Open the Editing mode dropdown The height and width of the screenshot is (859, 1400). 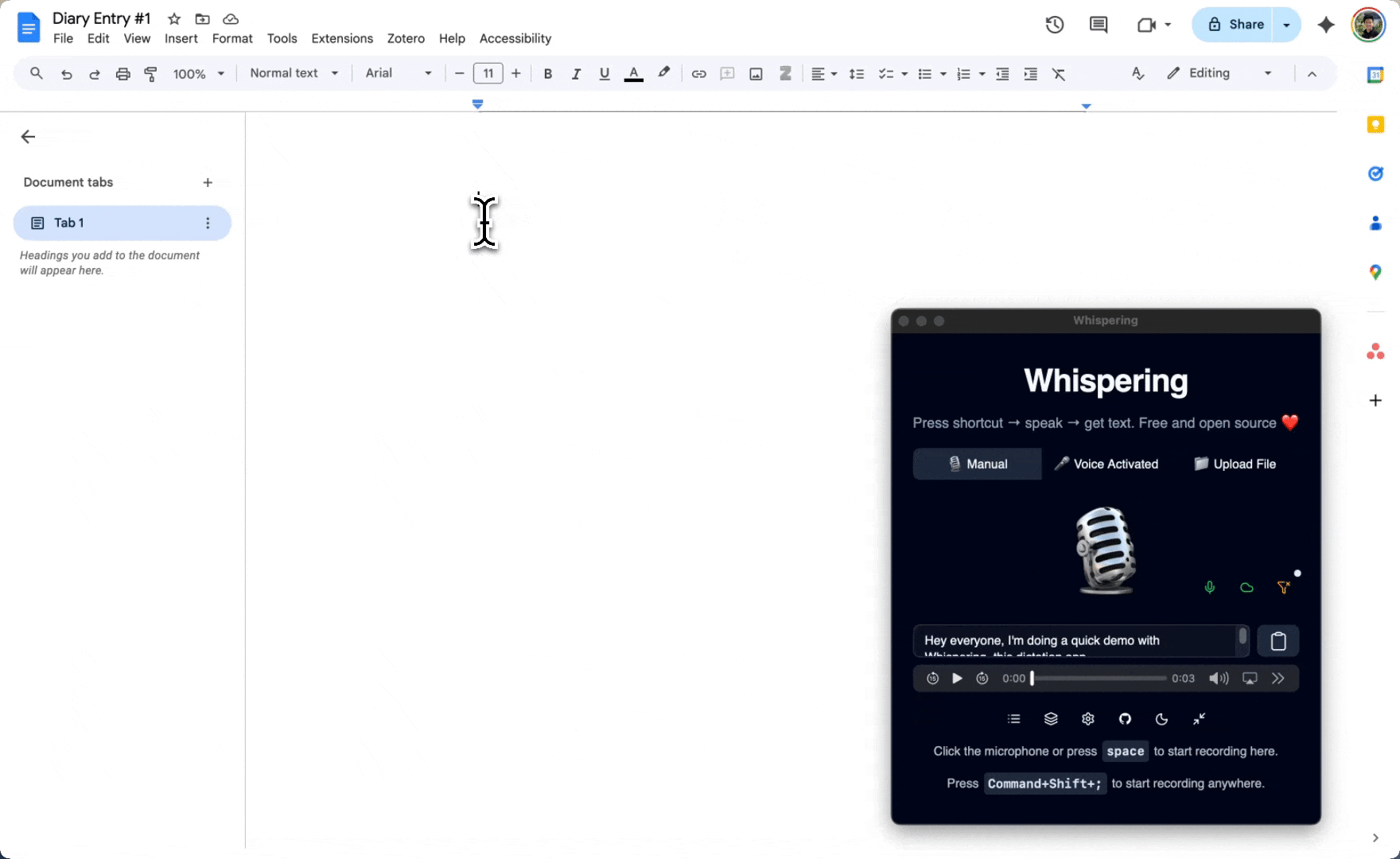point(1219,73)
